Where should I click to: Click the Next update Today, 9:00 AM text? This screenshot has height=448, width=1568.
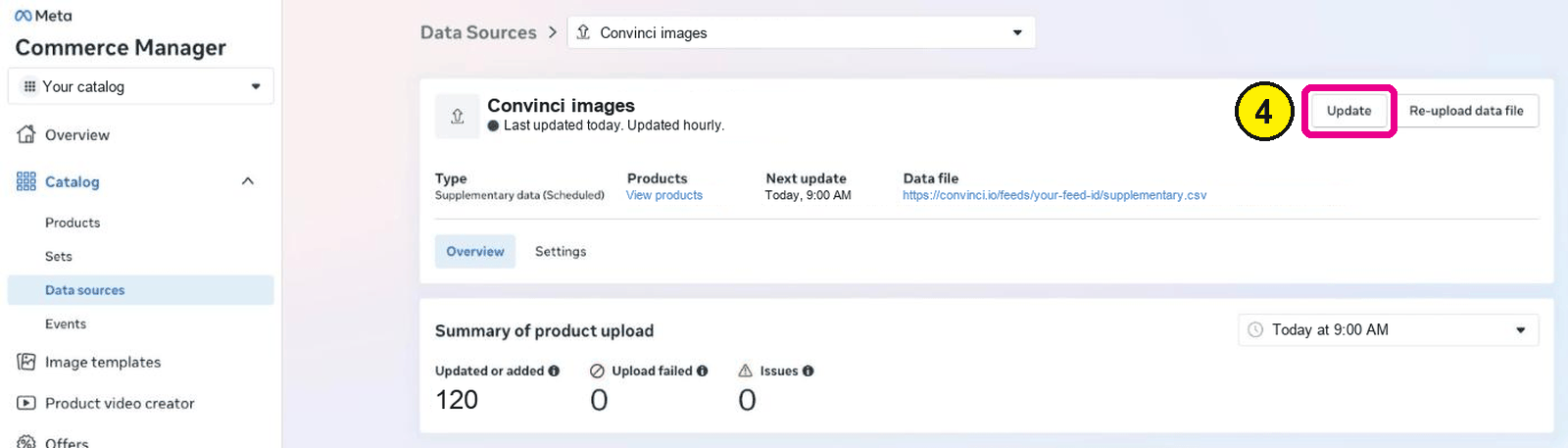[808, 195]
